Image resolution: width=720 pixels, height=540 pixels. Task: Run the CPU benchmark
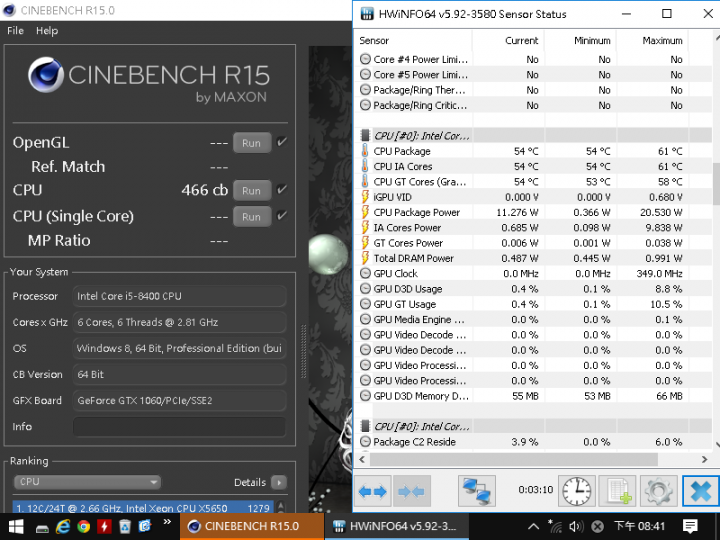click(252, 191)
